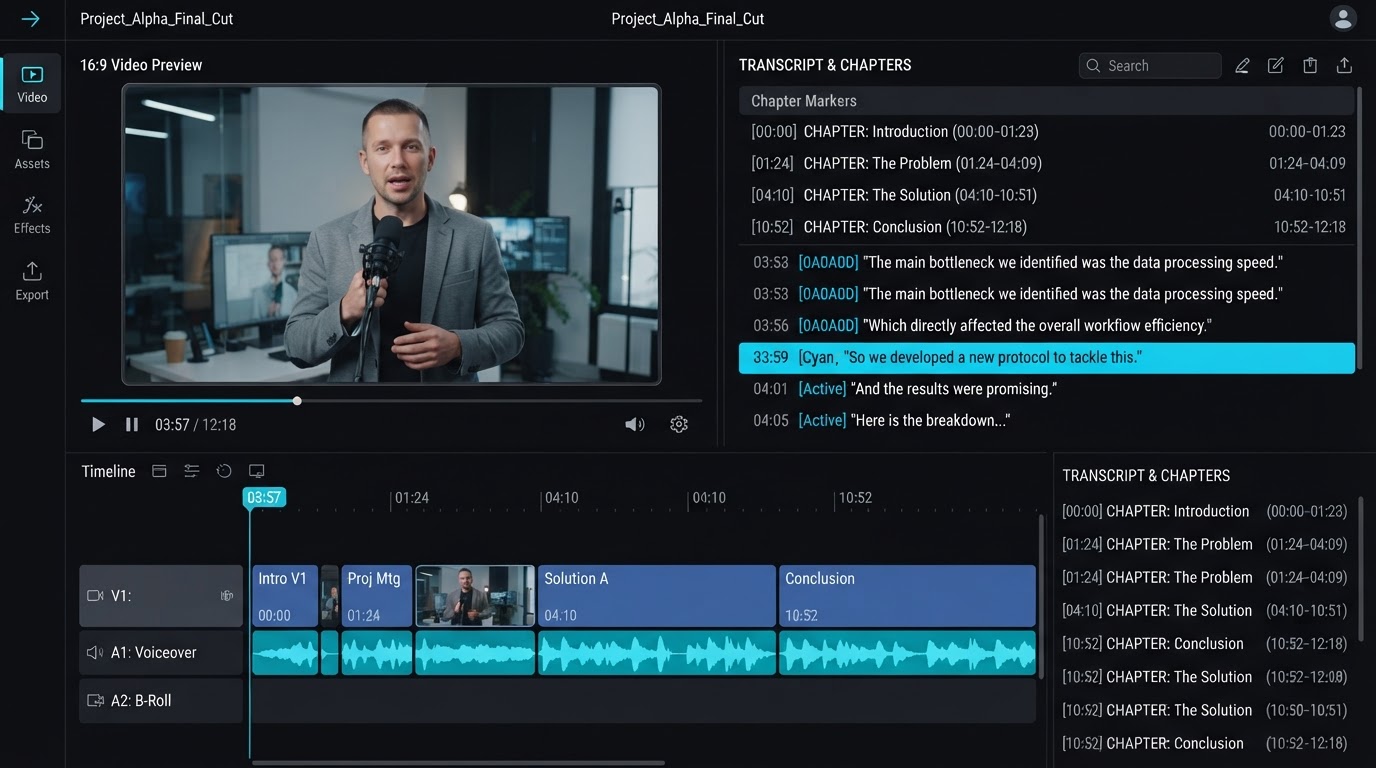Click the arrow icon above the sidebar

click(31, 19)
